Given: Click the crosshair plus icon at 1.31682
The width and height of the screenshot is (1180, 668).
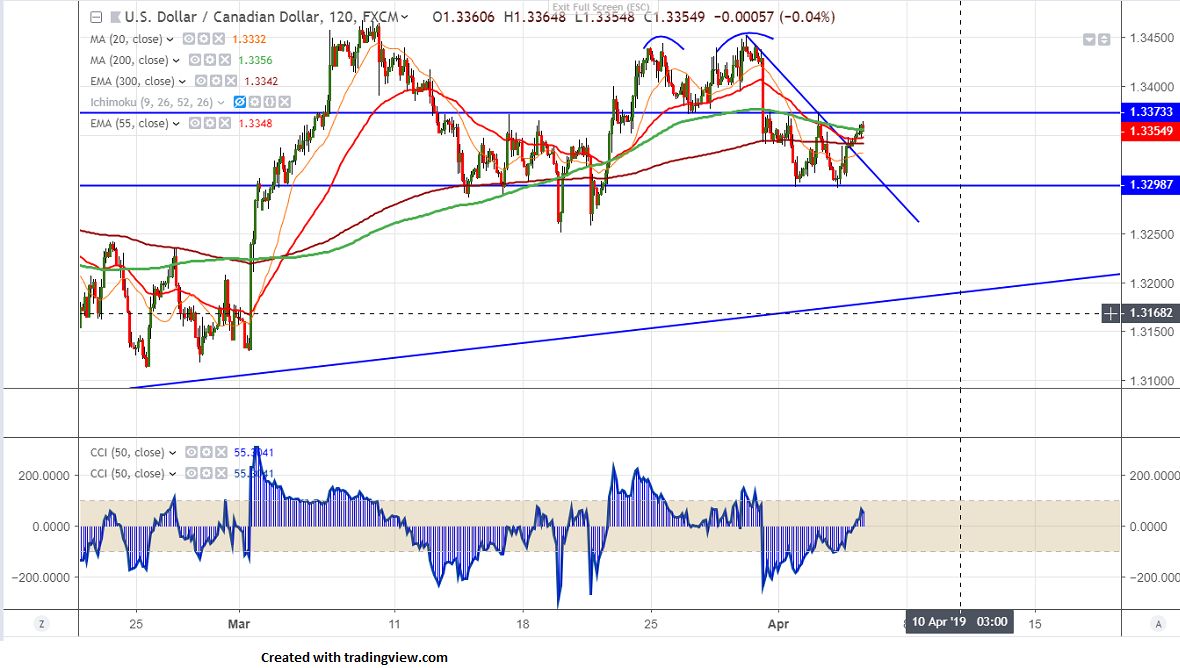Looking at the screenshot, I should [1111, 313].
